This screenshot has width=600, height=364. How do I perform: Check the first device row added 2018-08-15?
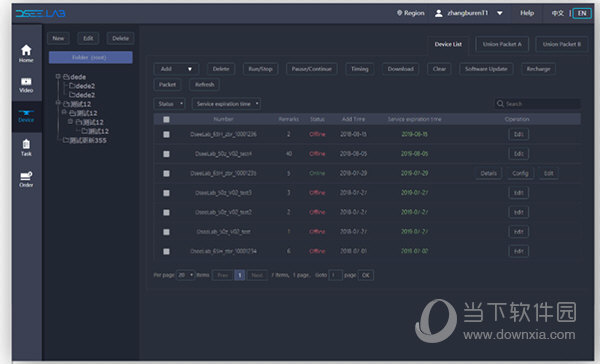pyautogui.click(x=166, y=134)
